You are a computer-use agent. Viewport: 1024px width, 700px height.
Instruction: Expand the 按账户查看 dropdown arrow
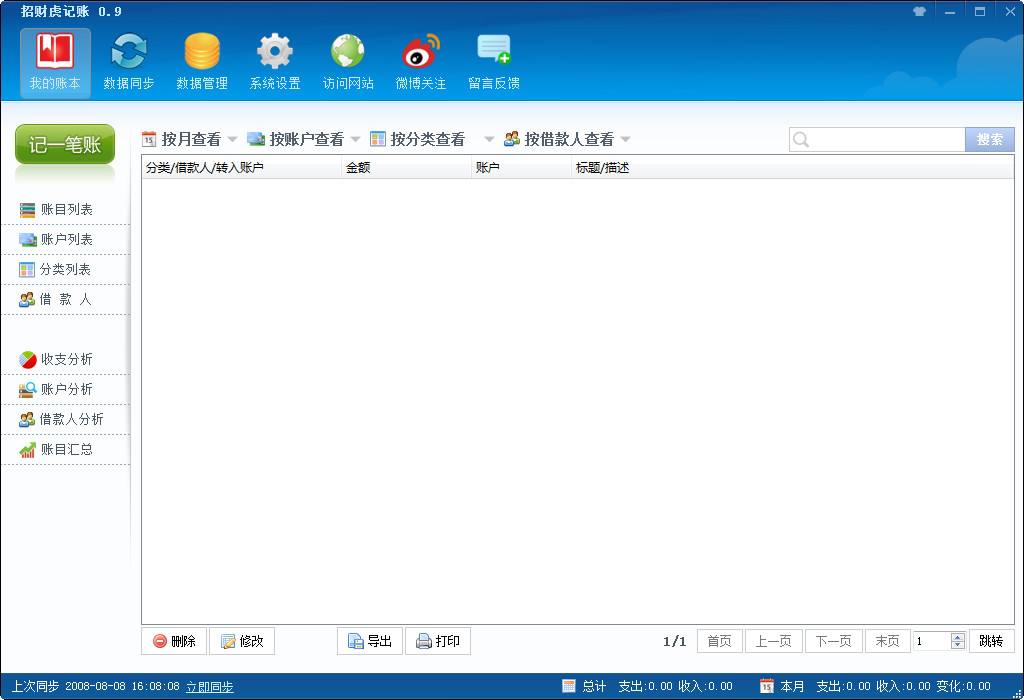tap(355, 139)
